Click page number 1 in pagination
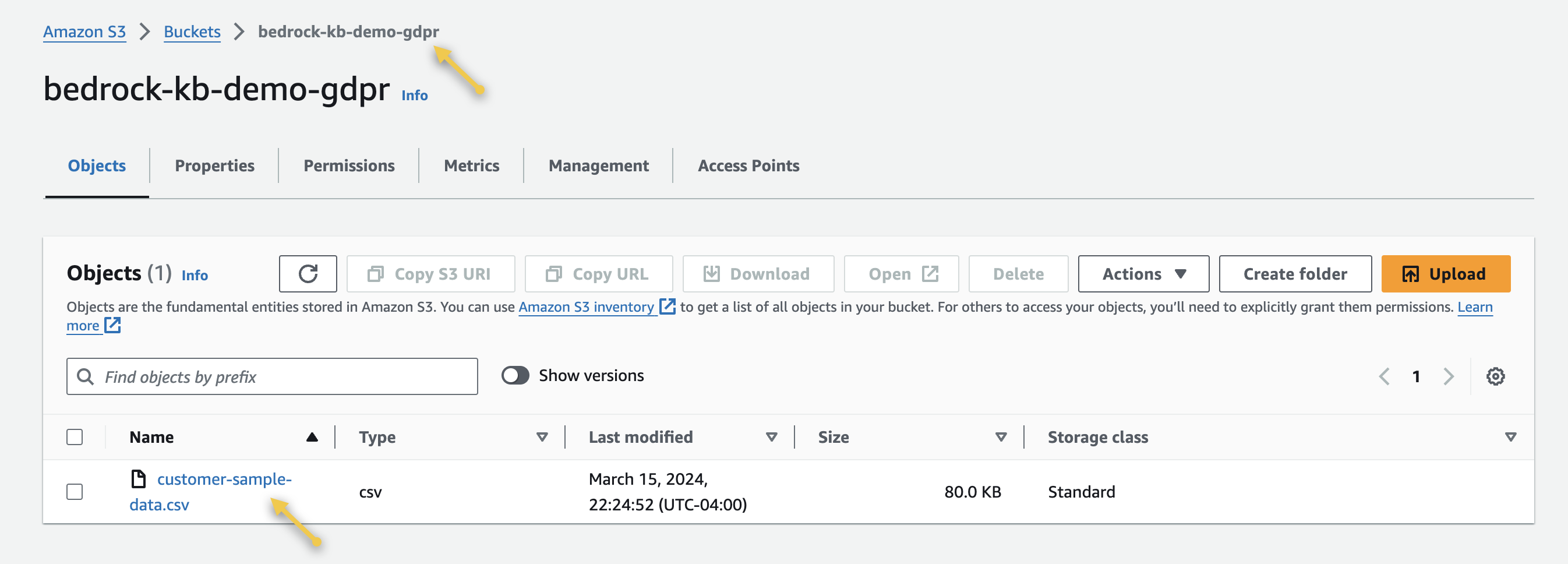 (1417, 376)
